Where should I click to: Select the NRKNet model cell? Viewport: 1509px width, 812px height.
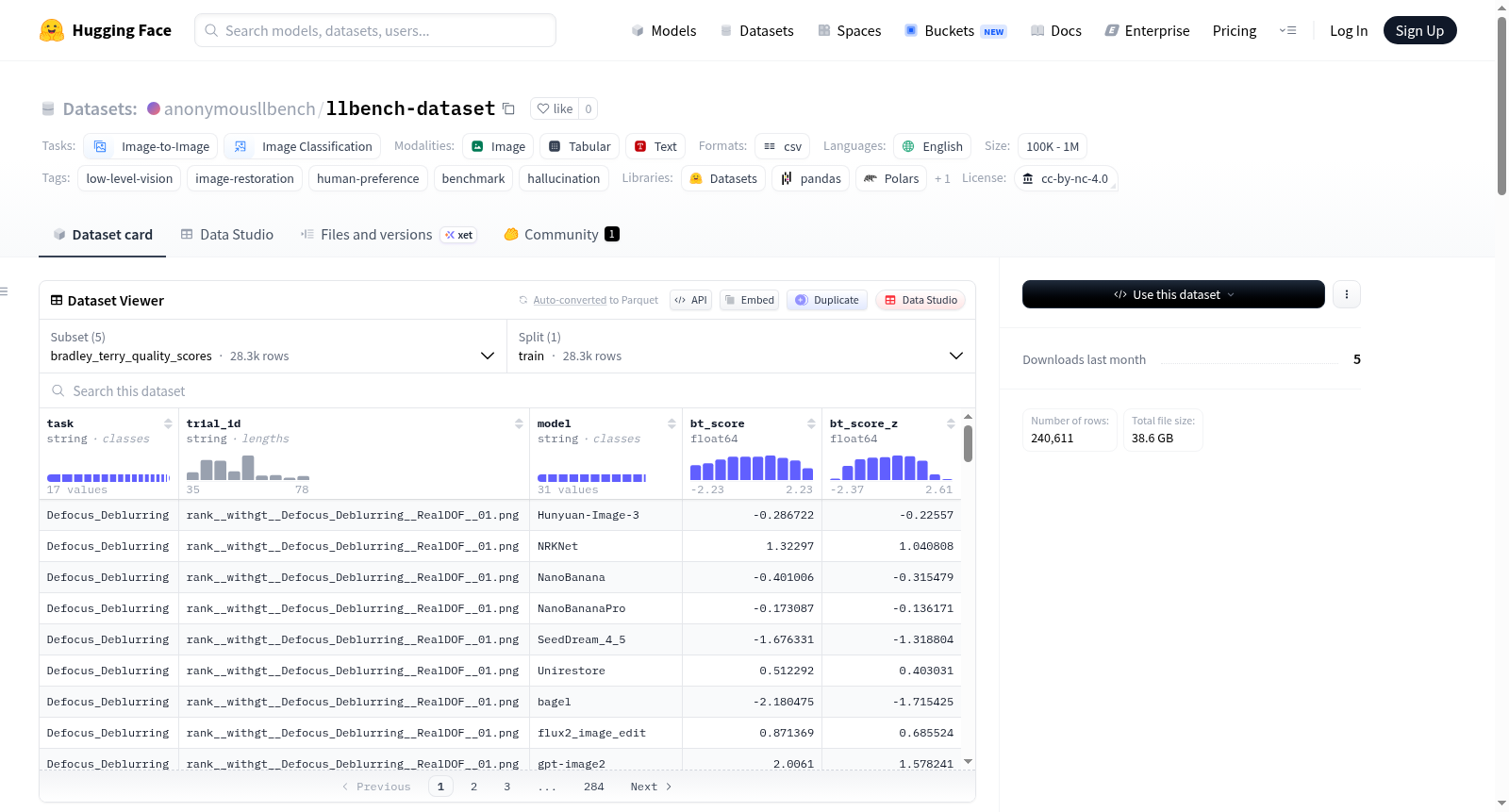pos(605,546)
